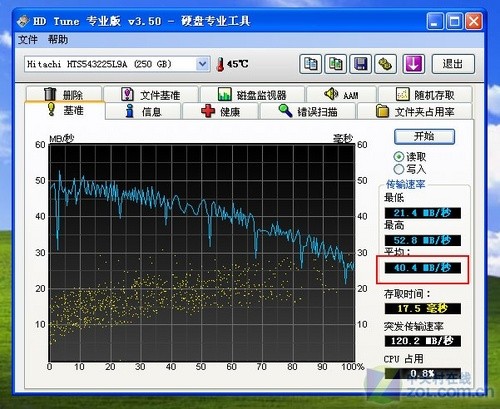Click the copy screenshot toolbar icon

(x=335, y=64)
